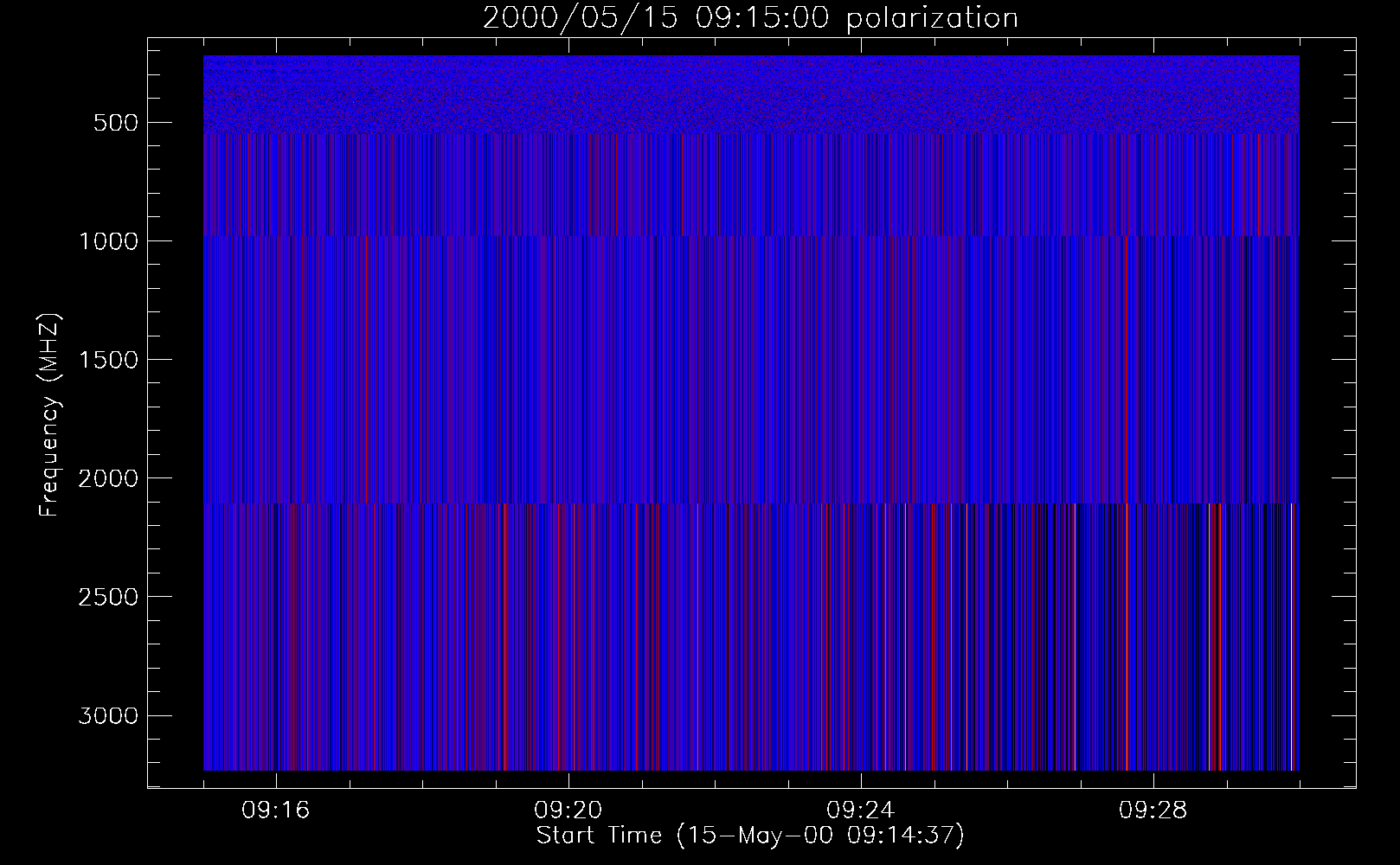Click the 09:24 time tick label
Viewport: 1400px width, 865px height.
[x=861, y=811]
